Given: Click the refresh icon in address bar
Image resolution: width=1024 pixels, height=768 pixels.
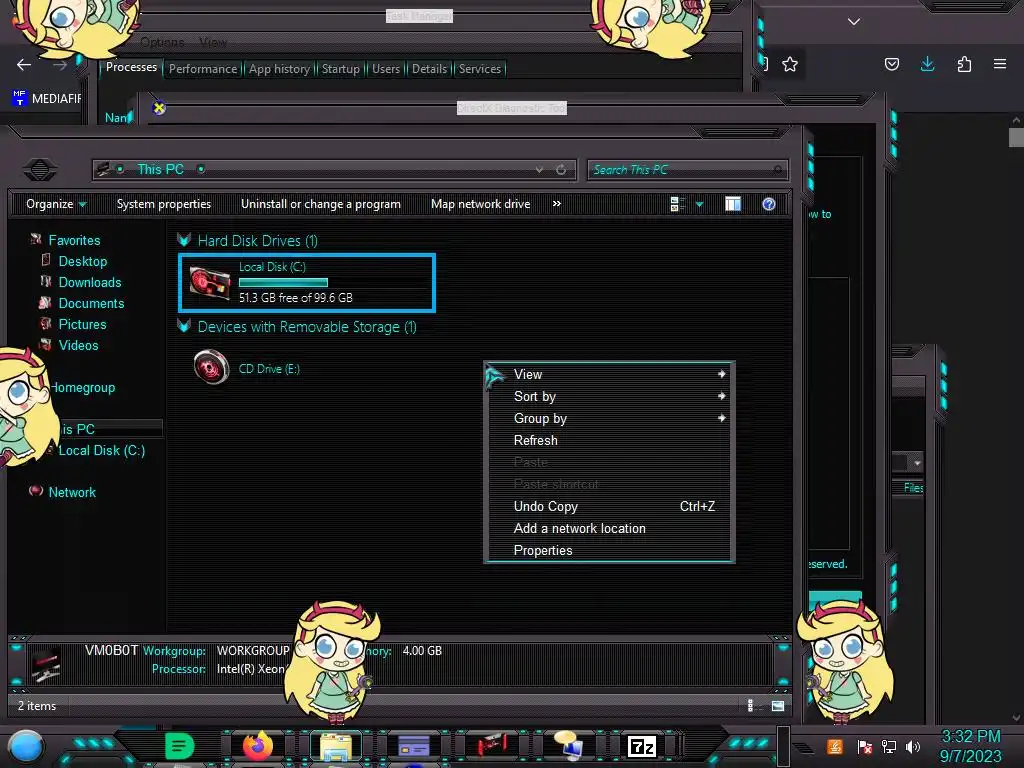Looking at the screenshot, I should pos(561,170).
